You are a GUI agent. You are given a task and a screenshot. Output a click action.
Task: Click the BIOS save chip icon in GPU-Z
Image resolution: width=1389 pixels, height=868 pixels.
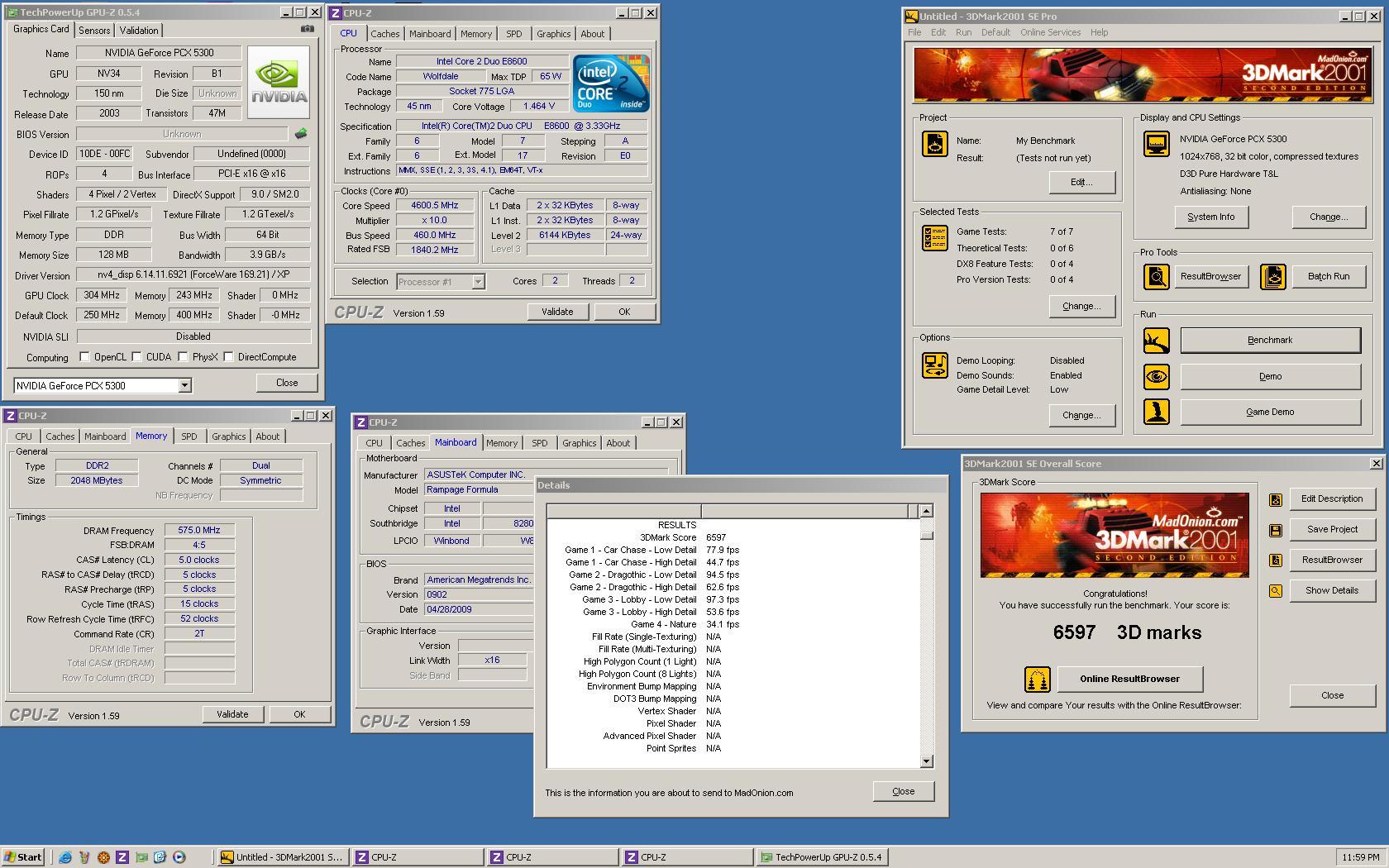point(301,133)
